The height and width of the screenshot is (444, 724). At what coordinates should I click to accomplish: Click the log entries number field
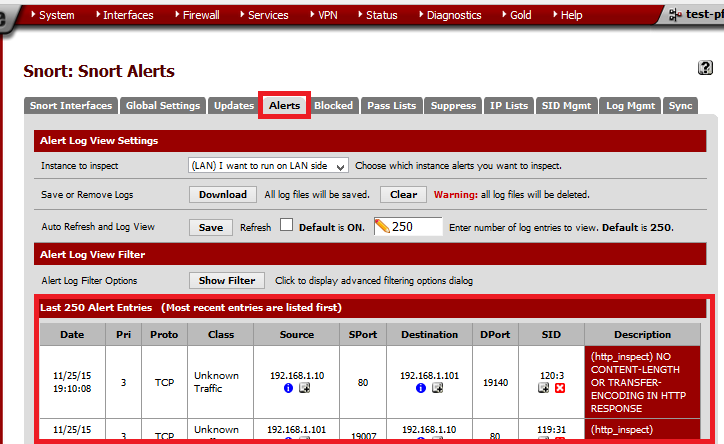(x=415, y=227)
